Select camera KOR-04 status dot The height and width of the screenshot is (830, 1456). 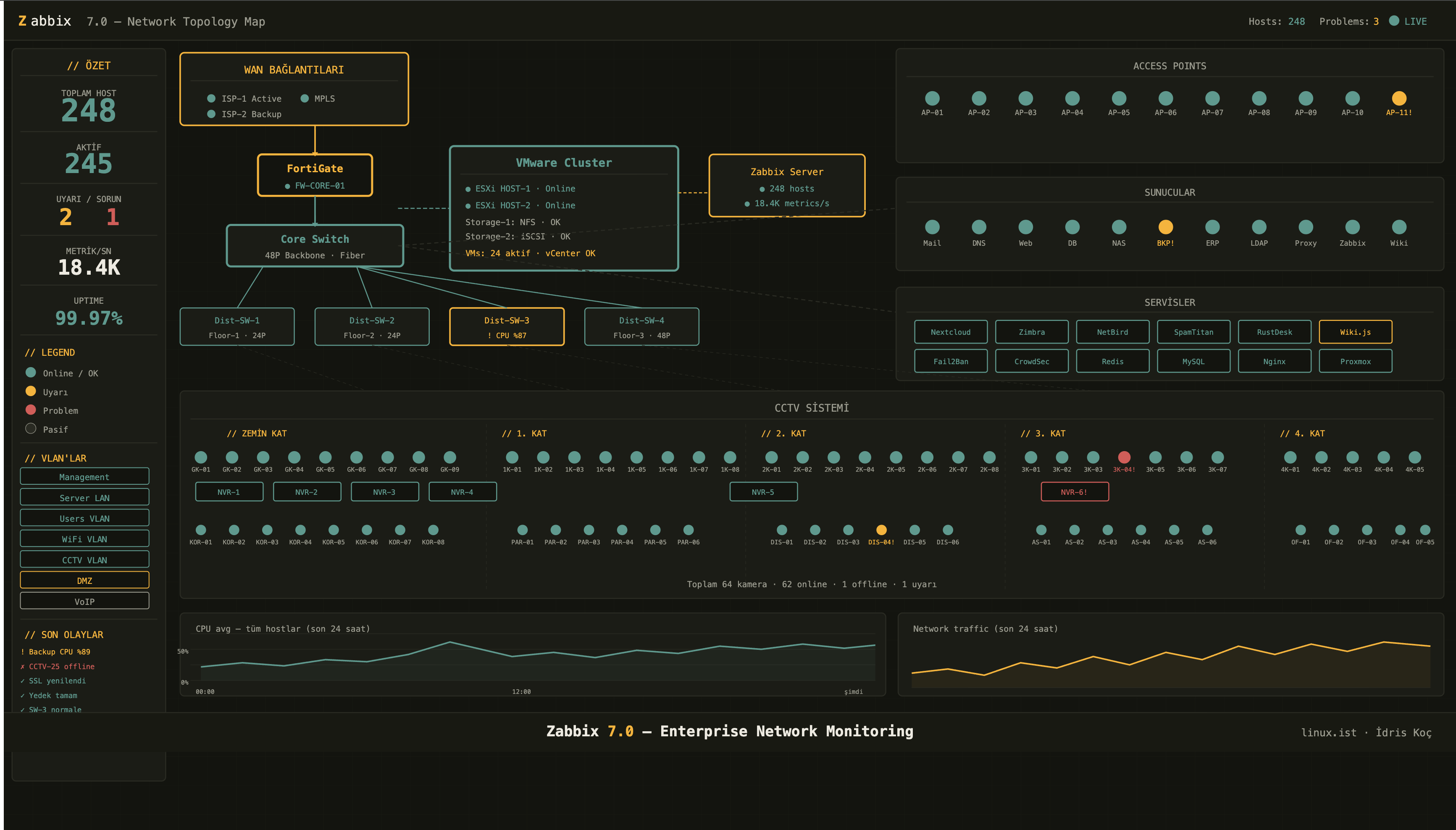300,530
